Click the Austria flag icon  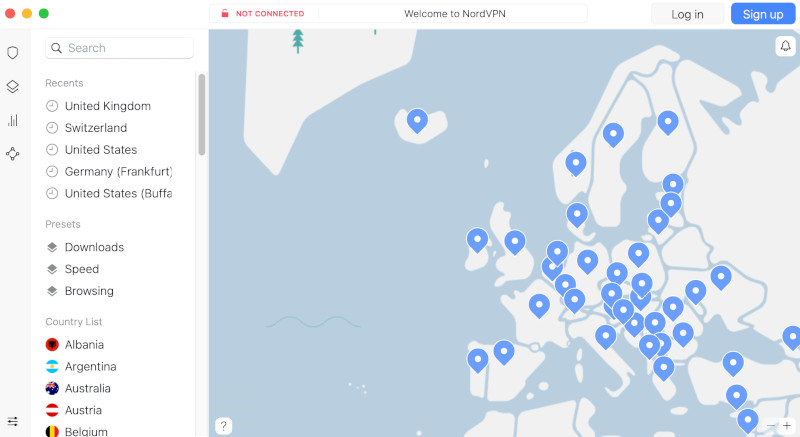pyautogui.click(x=52, y=410)
